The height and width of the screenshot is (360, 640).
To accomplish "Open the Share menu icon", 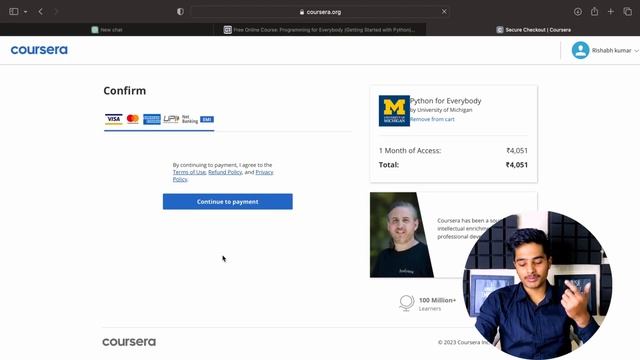I will tap(594, 11).
